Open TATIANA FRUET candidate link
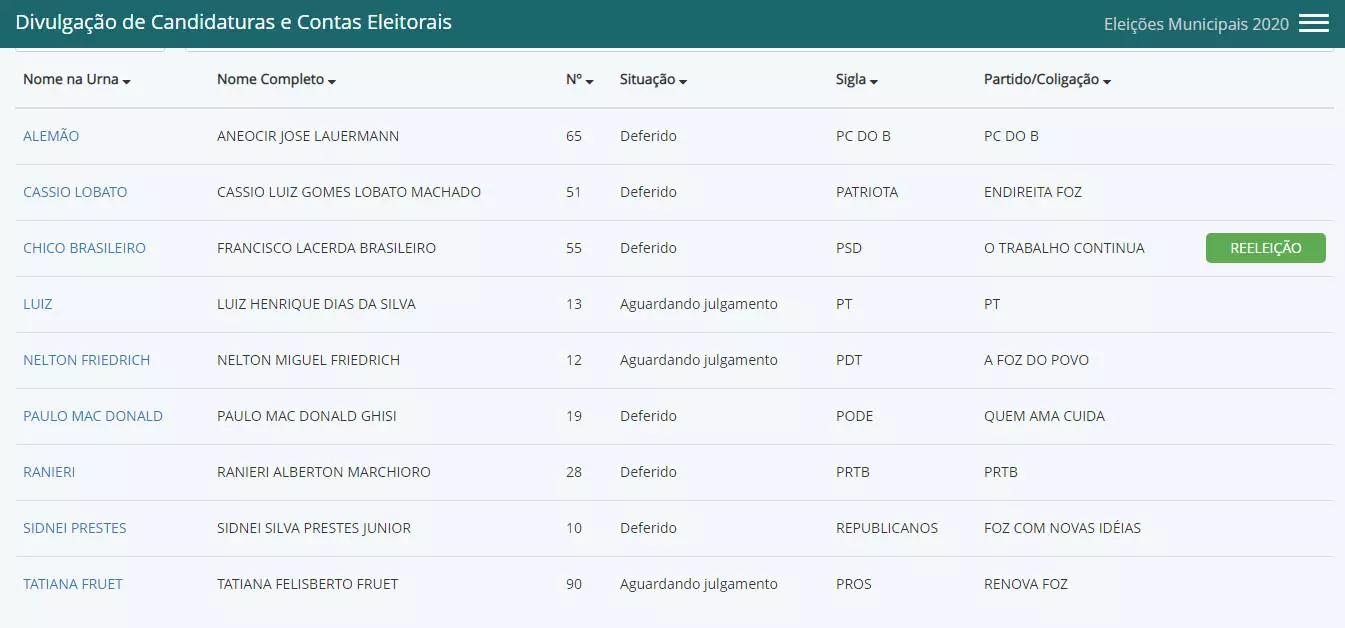 tap(73, 584)
